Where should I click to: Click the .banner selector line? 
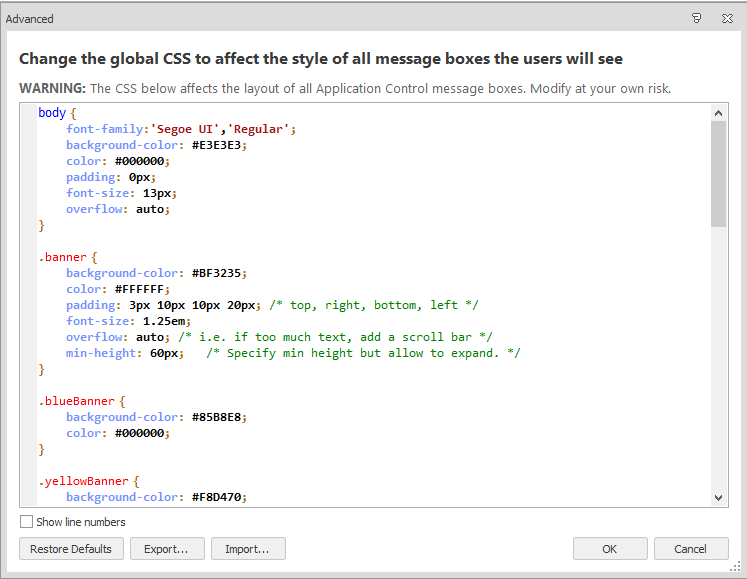click(x=64, y=257)
